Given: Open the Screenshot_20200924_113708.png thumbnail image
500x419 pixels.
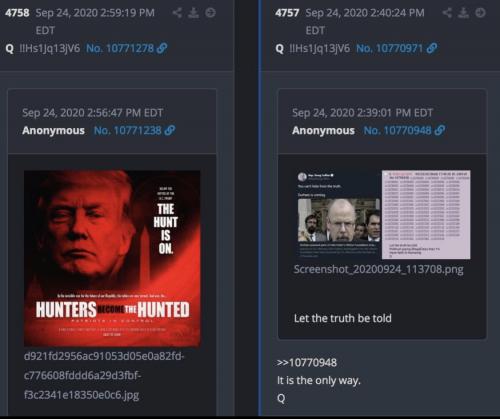Looking at the screenshot, I should 384,215.
